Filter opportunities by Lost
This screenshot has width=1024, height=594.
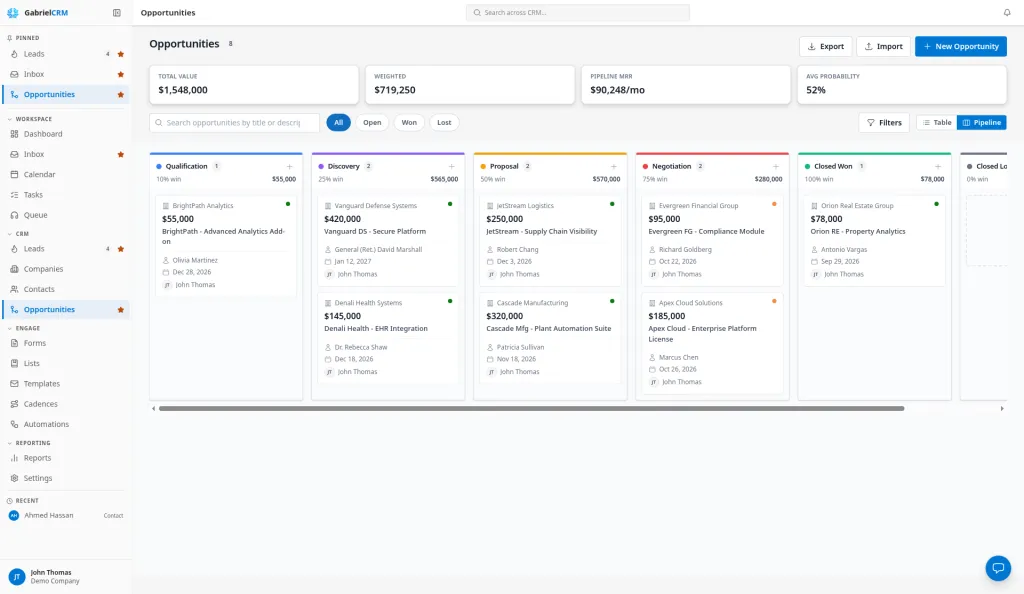point(444,123)
